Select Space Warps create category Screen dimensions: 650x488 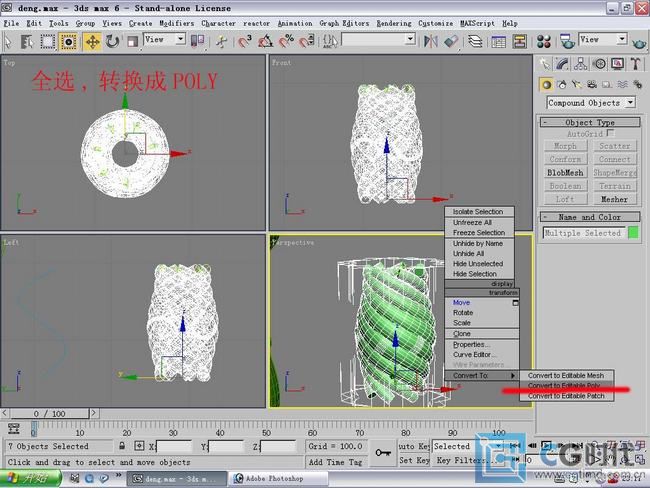pos(622,85)
